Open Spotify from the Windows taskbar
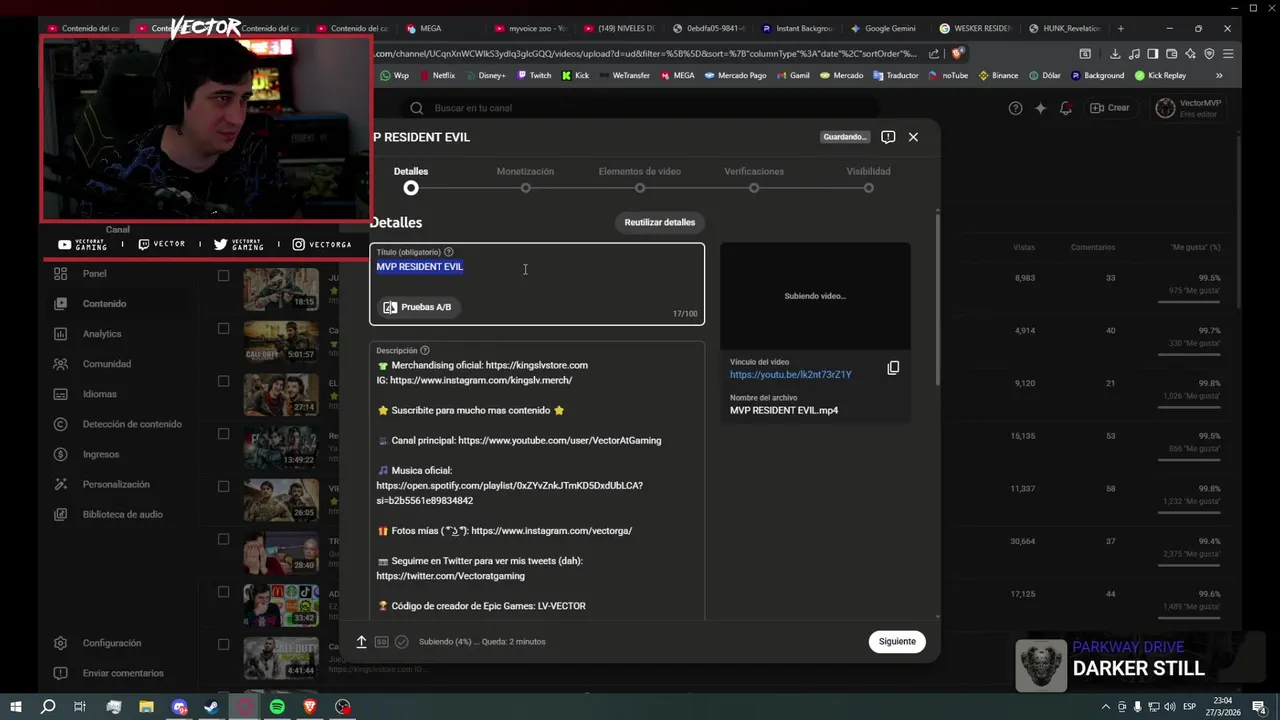 [277, 707]
